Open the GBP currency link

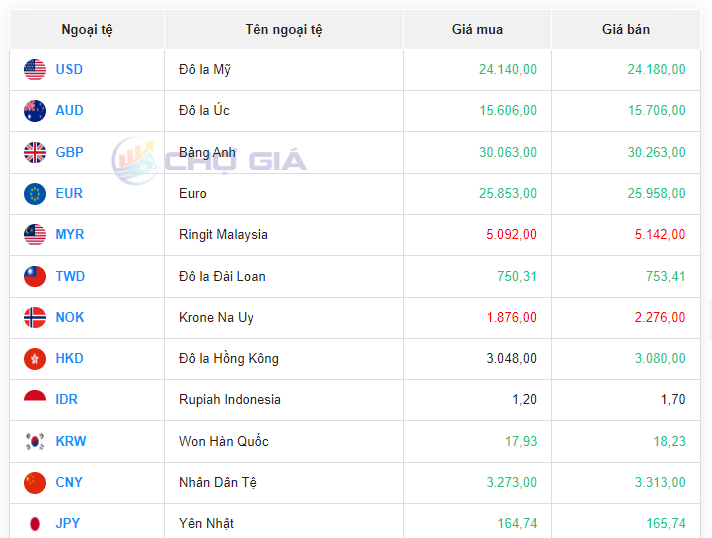pos(69,153)
